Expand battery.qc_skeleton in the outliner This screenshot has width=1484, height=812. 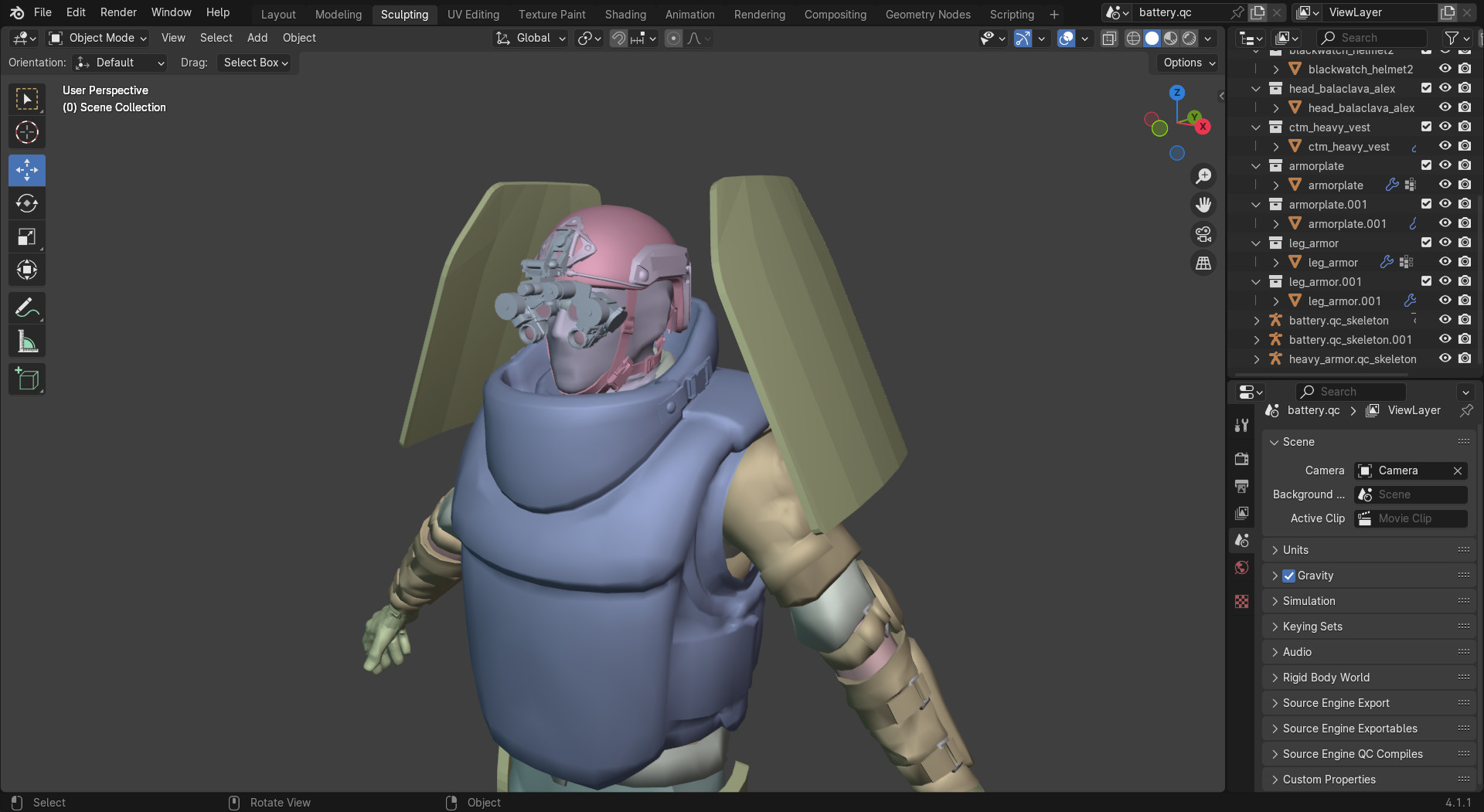click(1258, 320)
